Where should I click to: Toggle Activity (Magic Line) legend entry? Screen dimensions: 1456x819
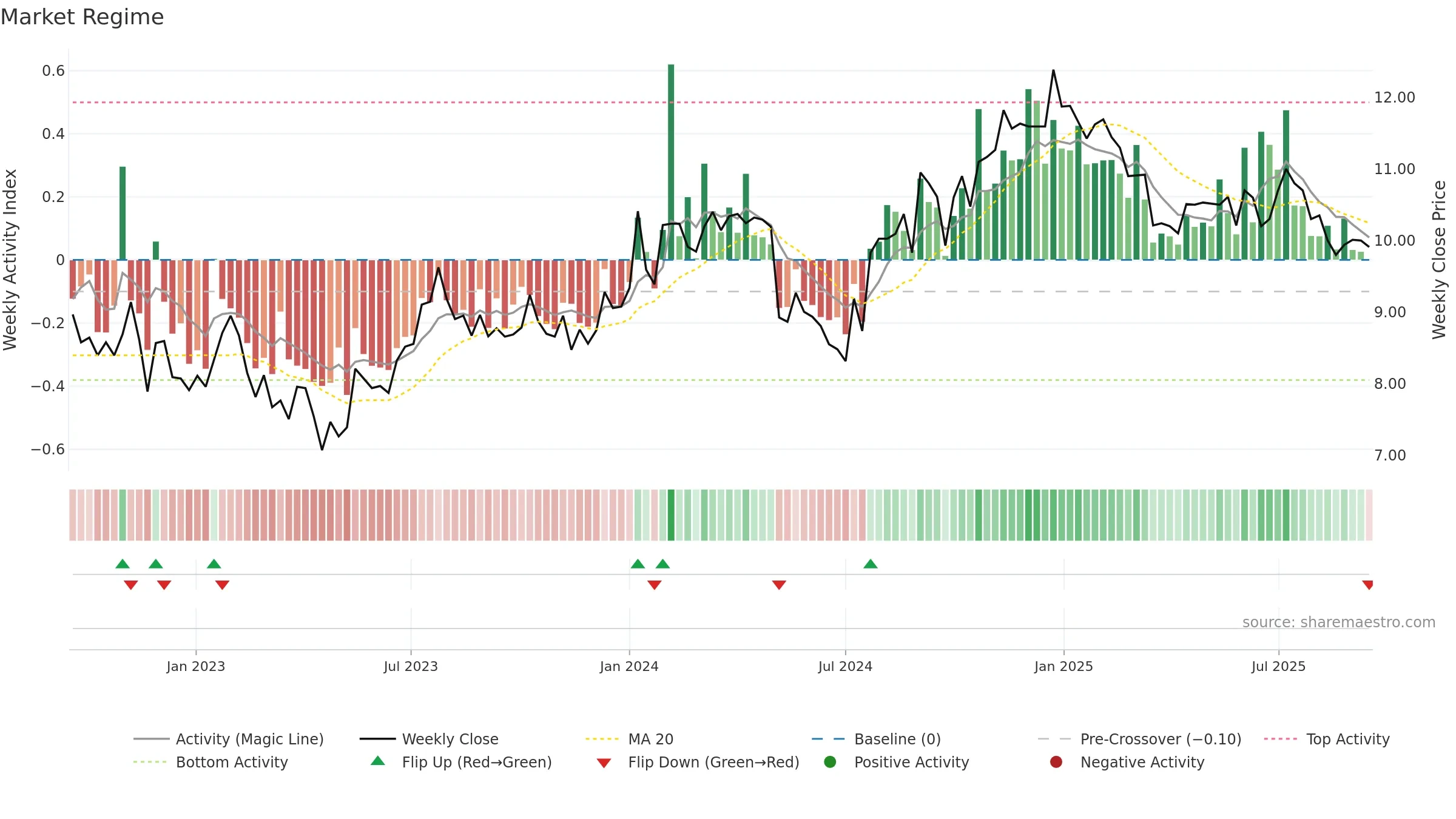click(x=229, y=739)
